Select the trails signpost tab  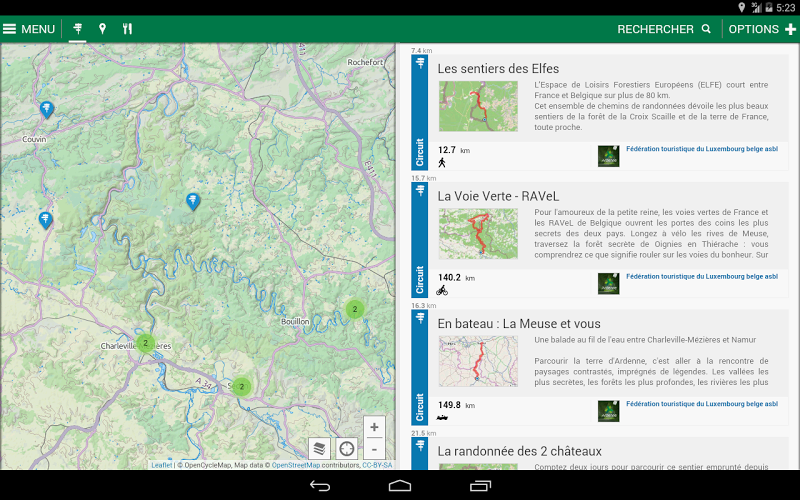pyautogui.click(x=78, y=29)
